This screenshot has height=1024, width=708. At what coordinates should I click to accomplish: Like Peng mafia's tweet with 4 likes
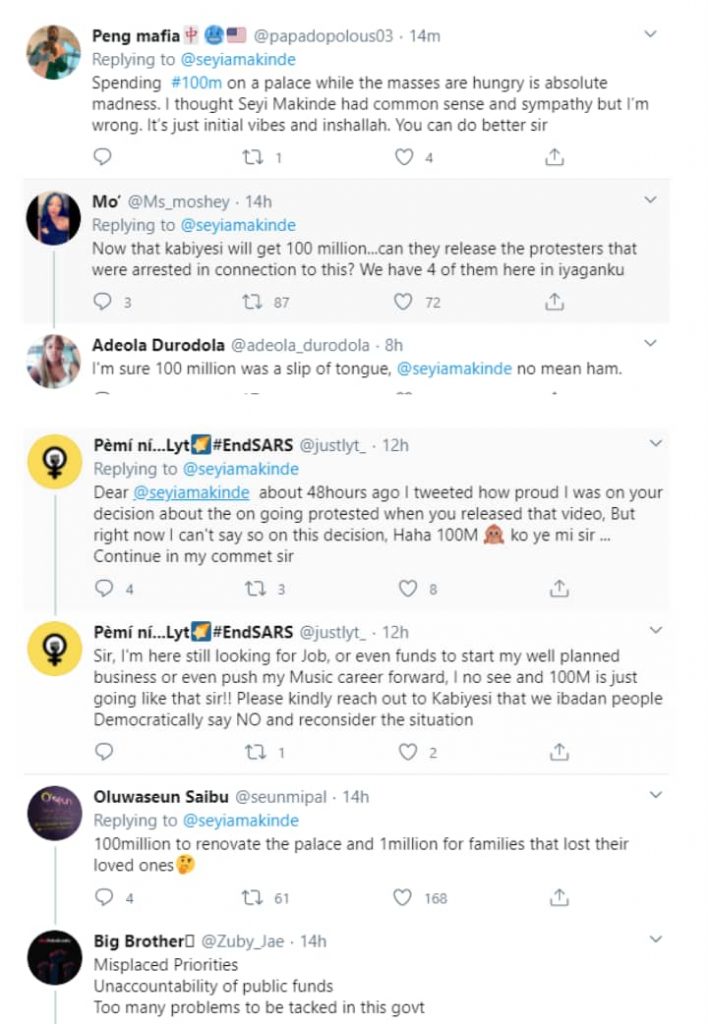pos(403,157)
